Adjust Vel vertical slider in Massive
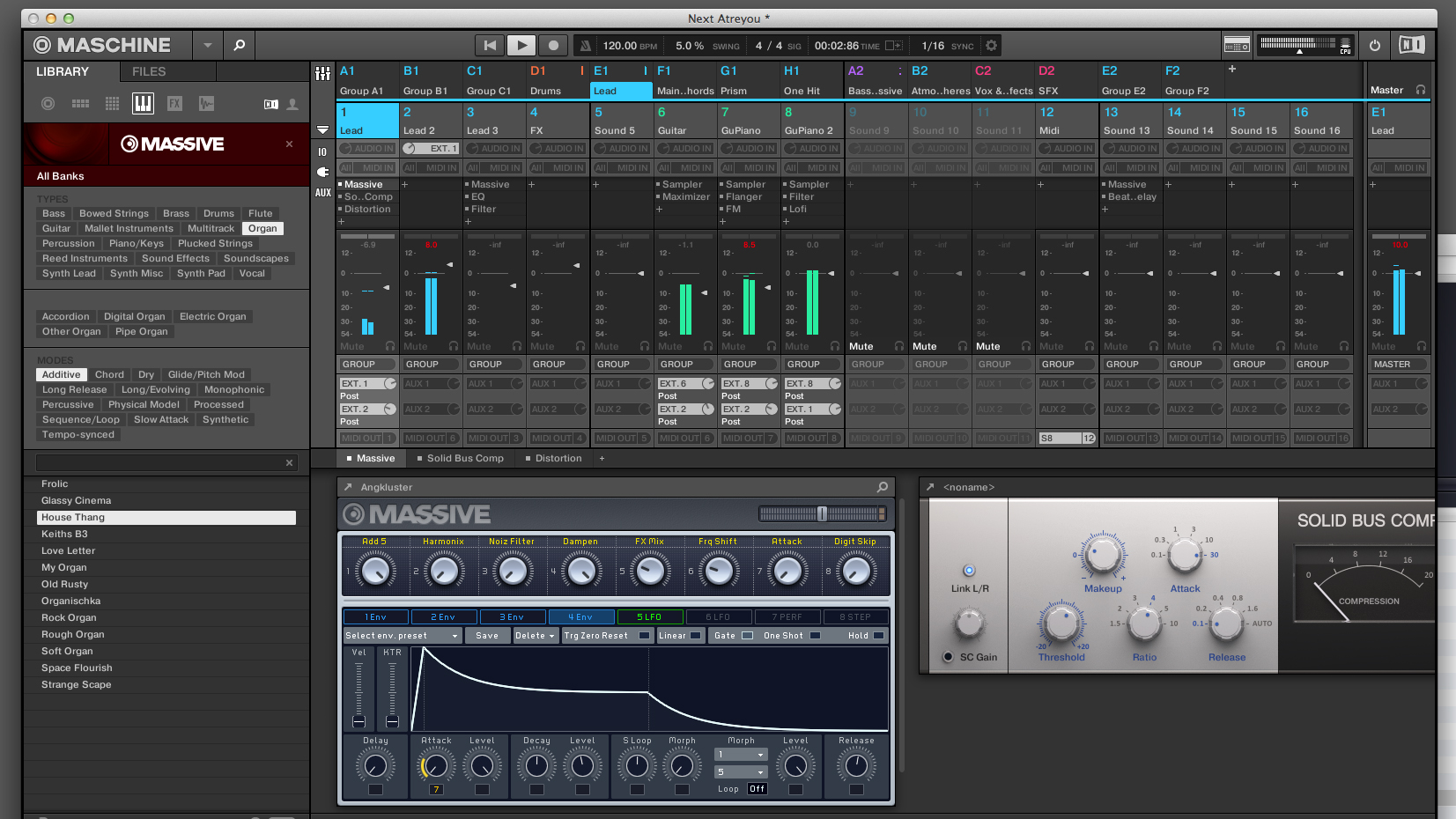The height and width of the screenshot is (819, 1456). 358,693
